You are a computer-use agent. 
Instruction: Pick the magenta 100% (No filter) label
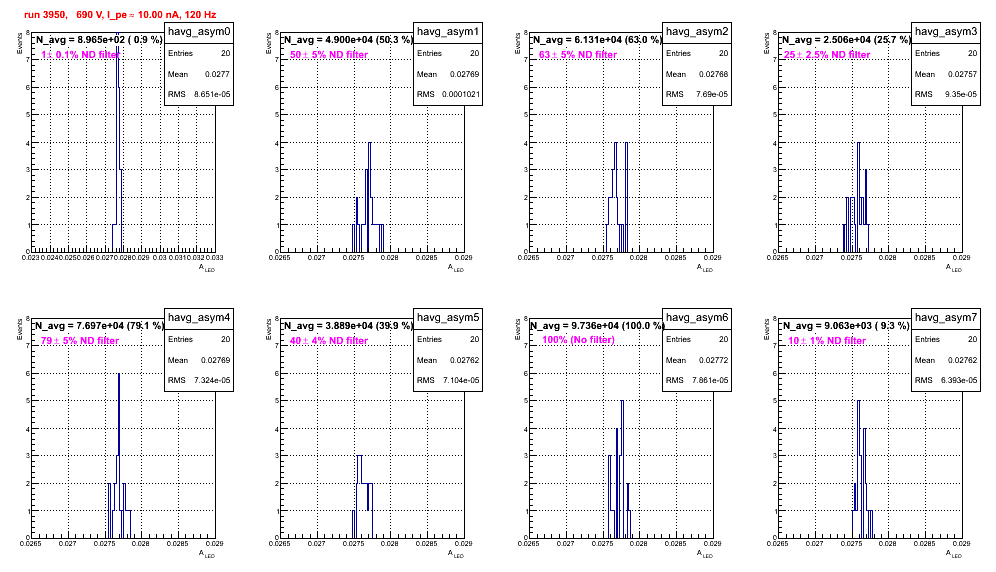click(x=578, y=340)
